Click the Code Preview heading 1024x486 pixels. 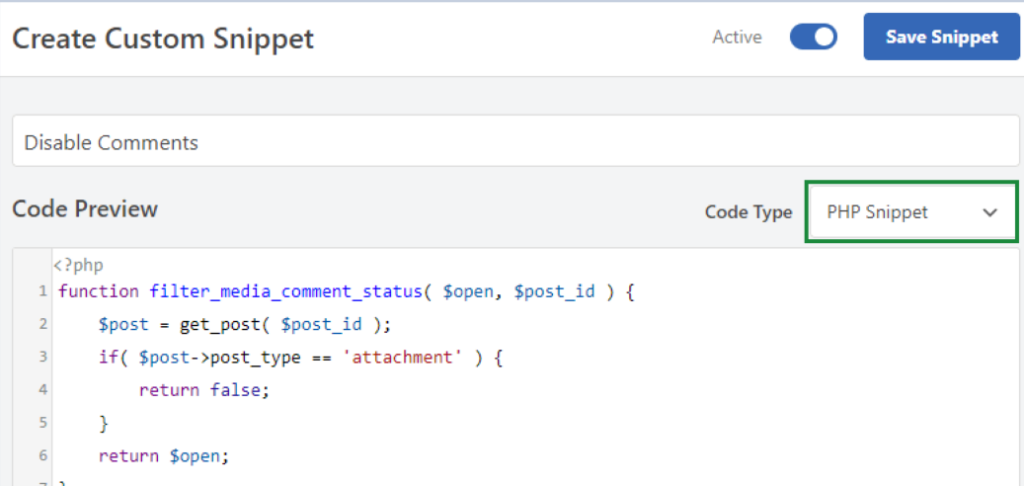[85, 209]
